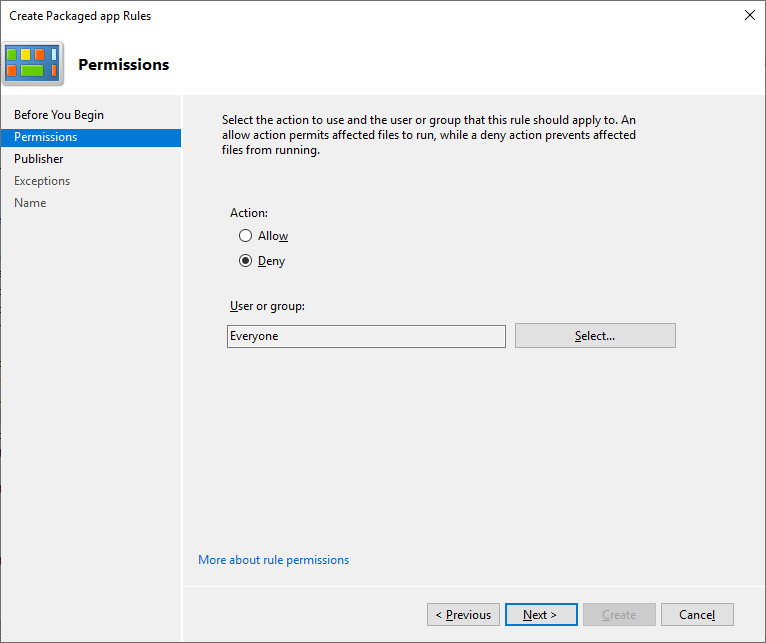
Task: Switch to the Publisher step
Action: pos(39,159)
